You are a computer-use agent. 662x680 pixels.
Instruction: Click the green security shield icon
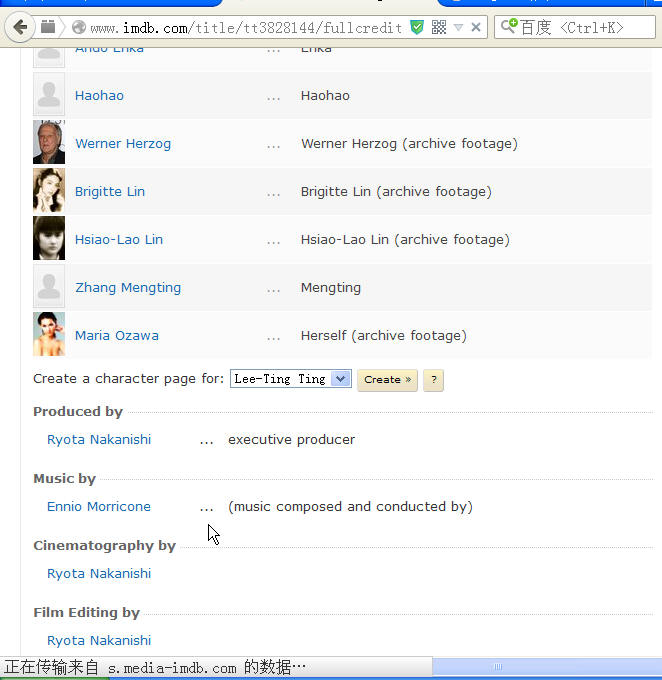[x=416, y=28]
